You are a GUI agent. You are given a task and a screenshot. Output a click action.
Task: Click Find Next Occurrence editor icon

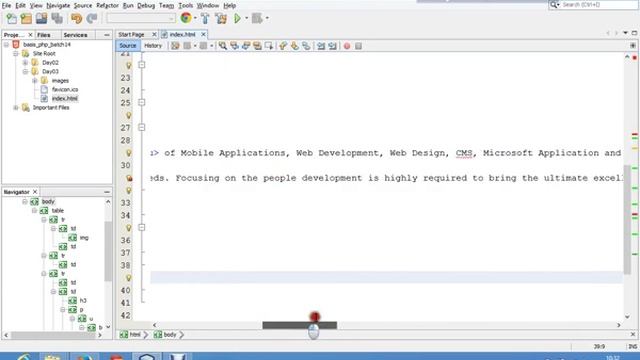[x=246, y=46]
